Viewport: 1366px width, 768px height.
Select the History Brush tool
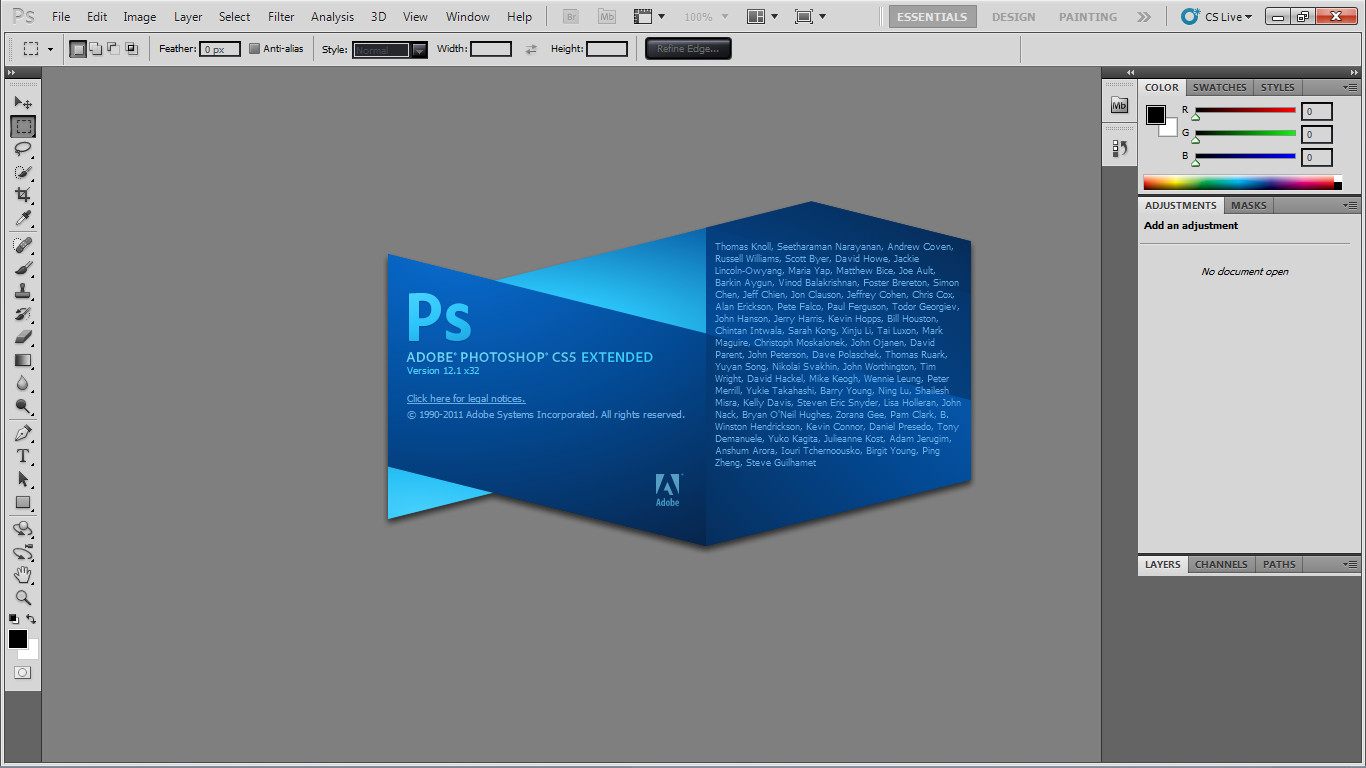tap(23, 314)
